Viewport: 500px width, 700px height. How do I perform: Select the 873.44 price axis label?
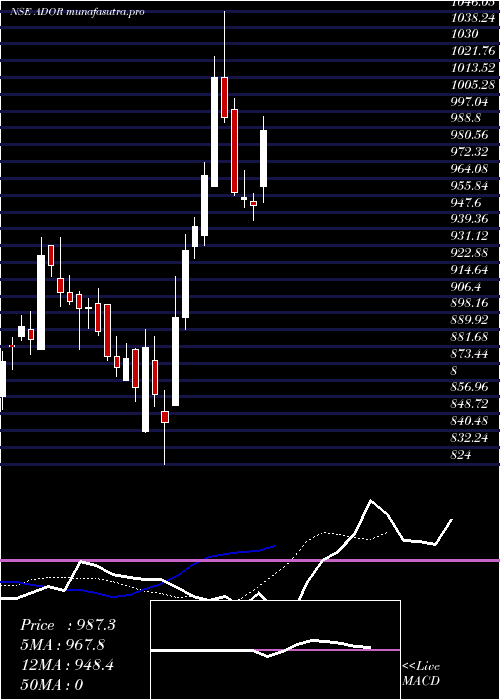[x=470, y=354]
